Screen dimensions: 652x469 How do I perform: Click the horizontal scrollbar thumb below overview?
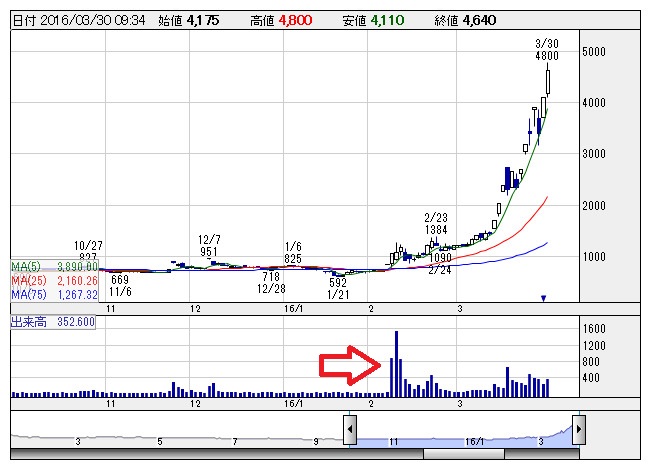click(x=464, y=454)
